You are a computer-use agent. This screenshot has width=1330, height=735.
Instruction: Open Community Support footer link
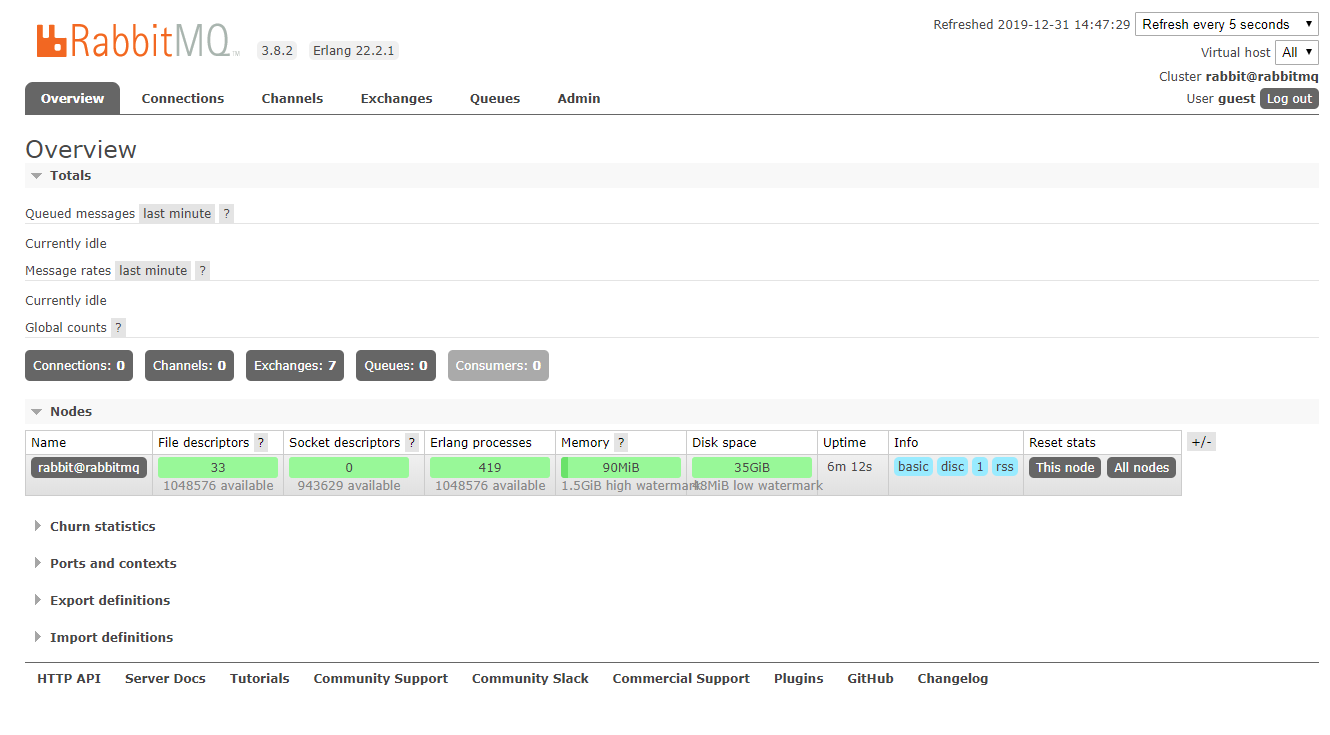tap(381, 678)
